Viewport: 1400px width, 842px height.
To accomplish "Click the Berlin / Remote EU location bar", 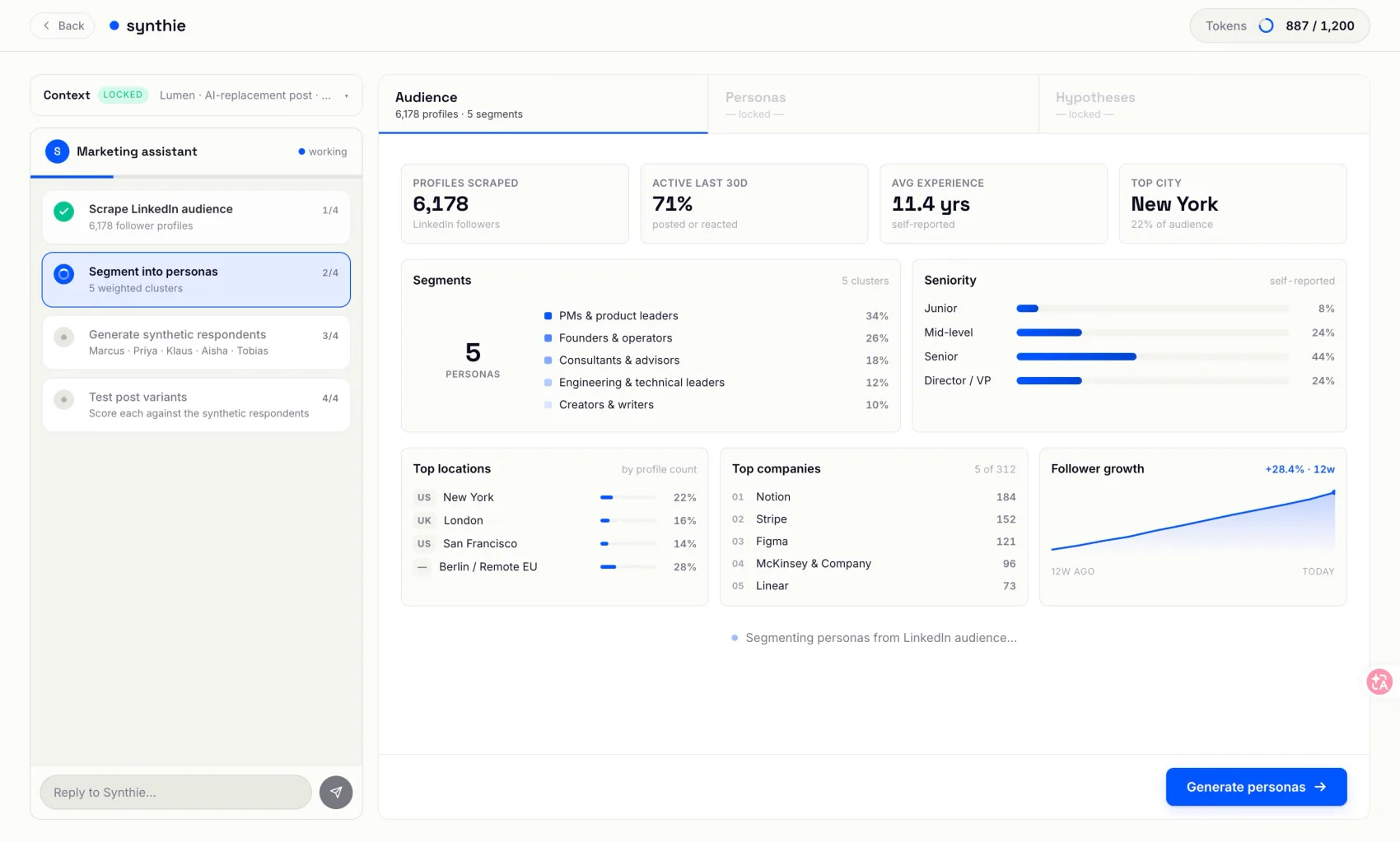I will 628,566.
